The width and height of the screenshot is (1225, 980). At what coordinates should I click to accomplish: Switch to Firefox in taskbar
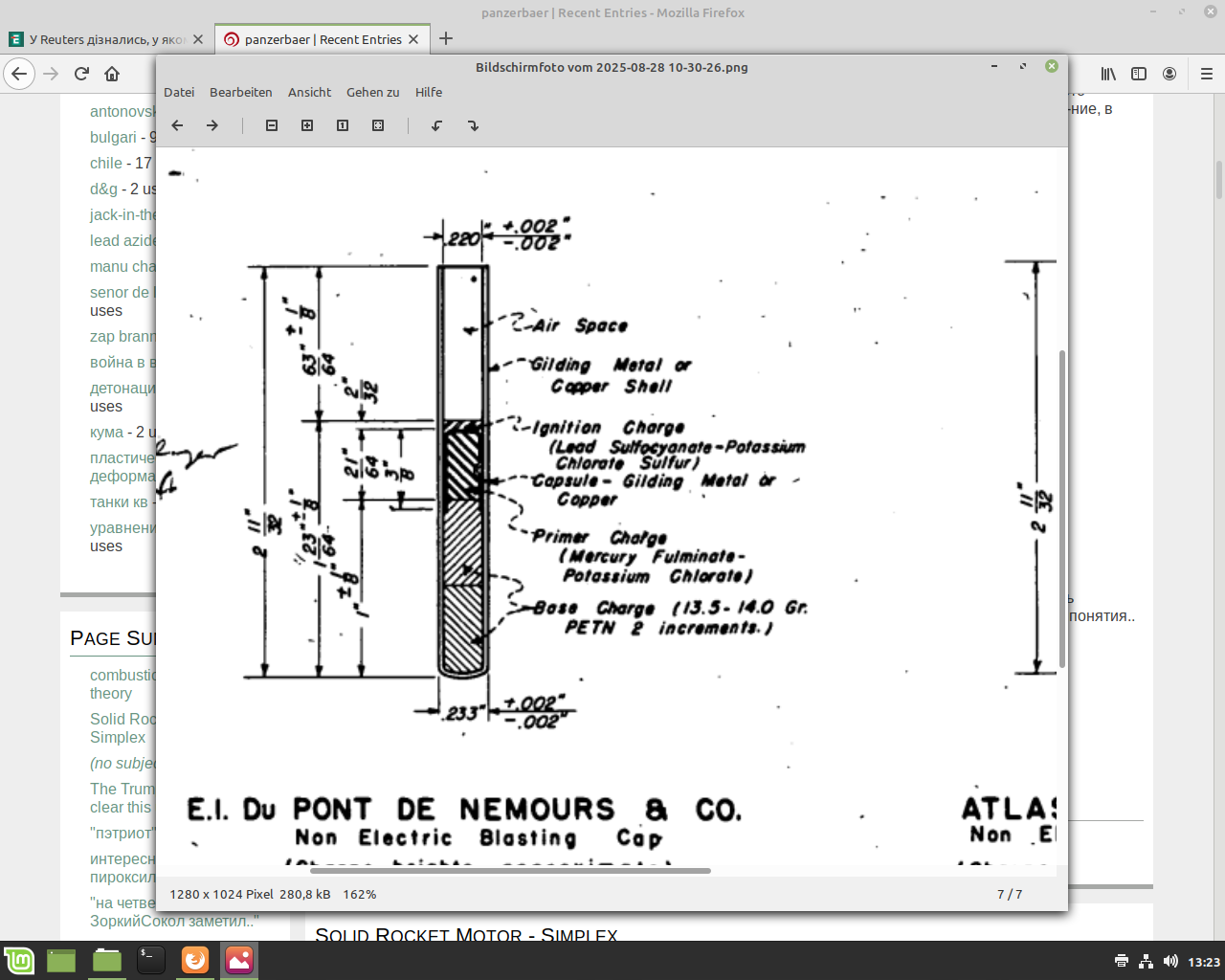[195, 960]
